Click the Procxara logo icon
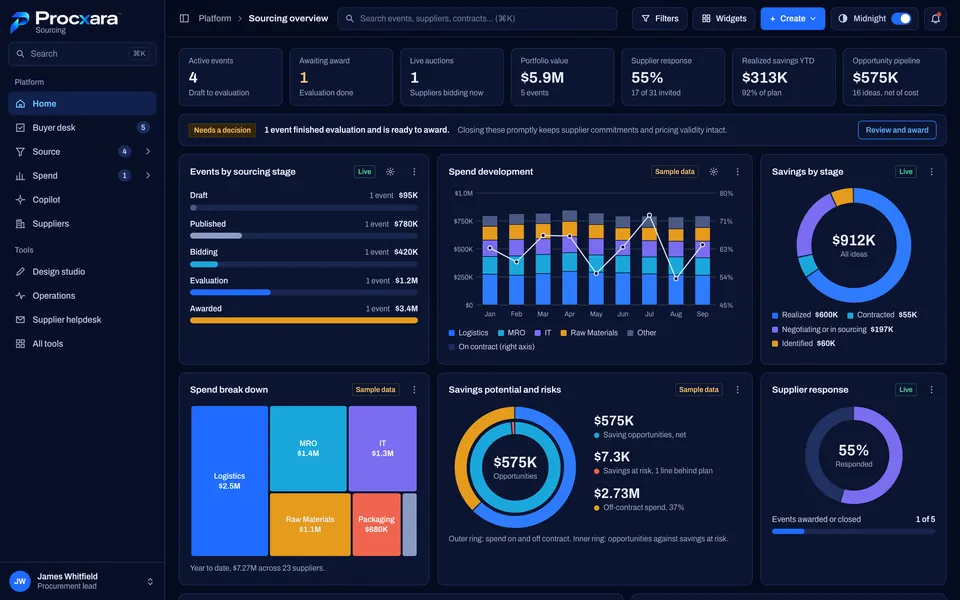This screenshot has width=960, height=600. [20, 22]
